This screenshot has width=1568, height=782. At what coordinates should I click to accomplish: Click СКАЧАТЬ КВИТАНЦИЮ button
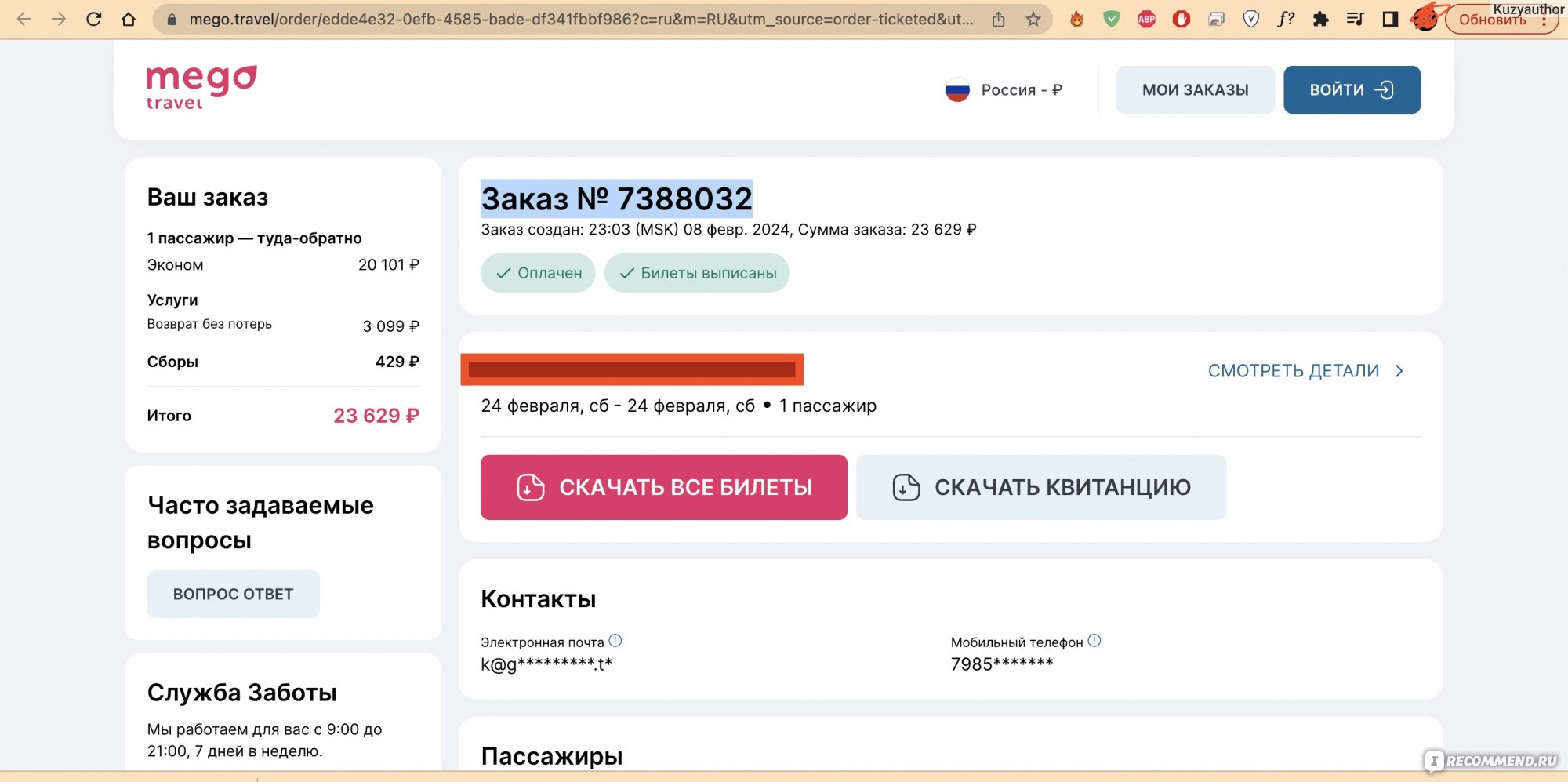coord(1041,487)
